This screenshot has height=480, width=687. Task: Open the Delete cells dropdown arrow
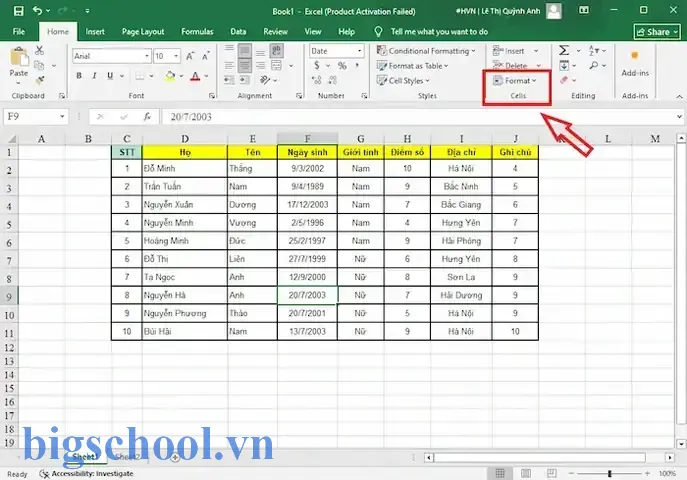(x=538, y=66)
